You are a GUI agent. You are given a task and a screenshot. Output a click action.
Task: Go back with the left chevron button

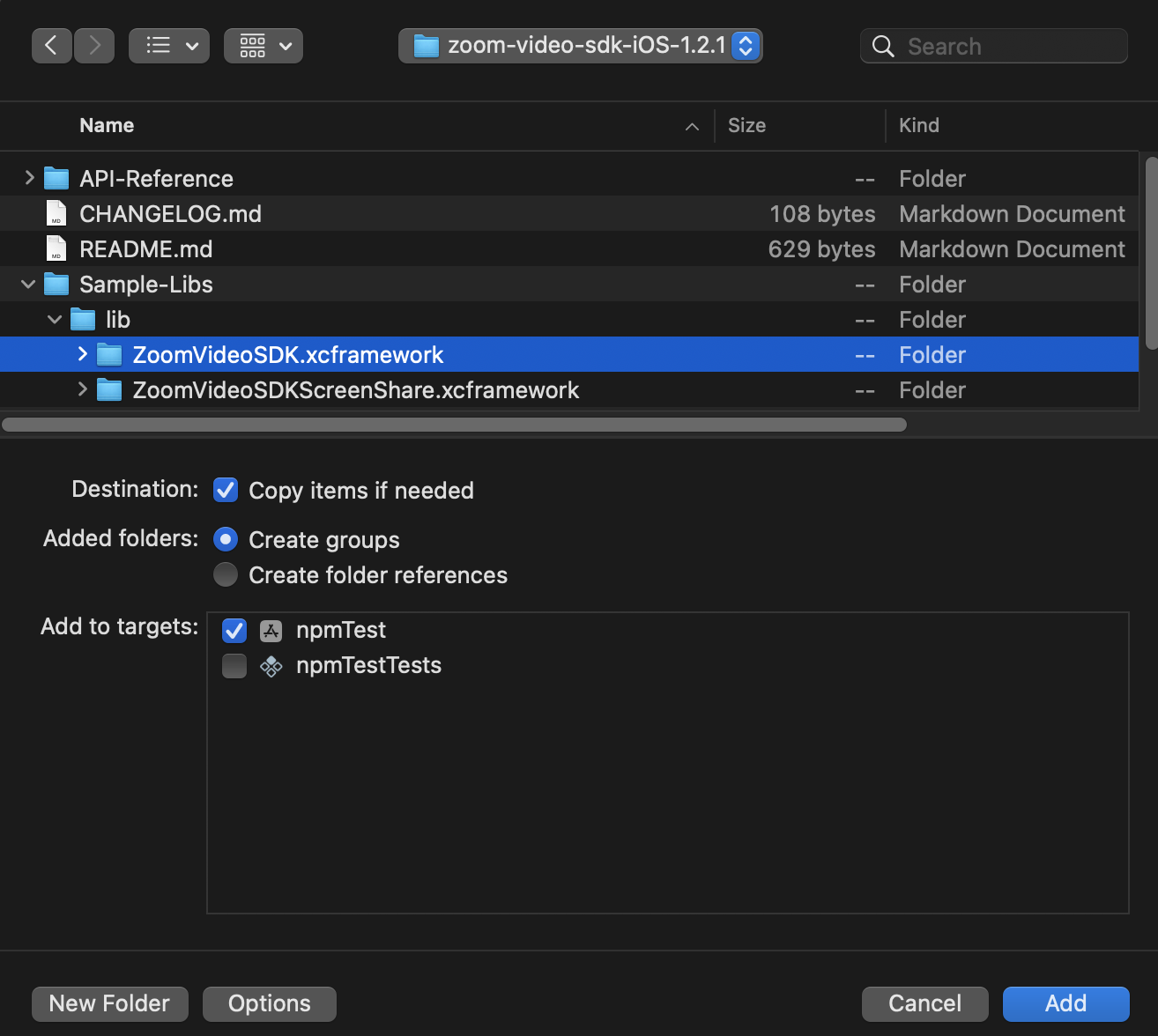(52, 46)
